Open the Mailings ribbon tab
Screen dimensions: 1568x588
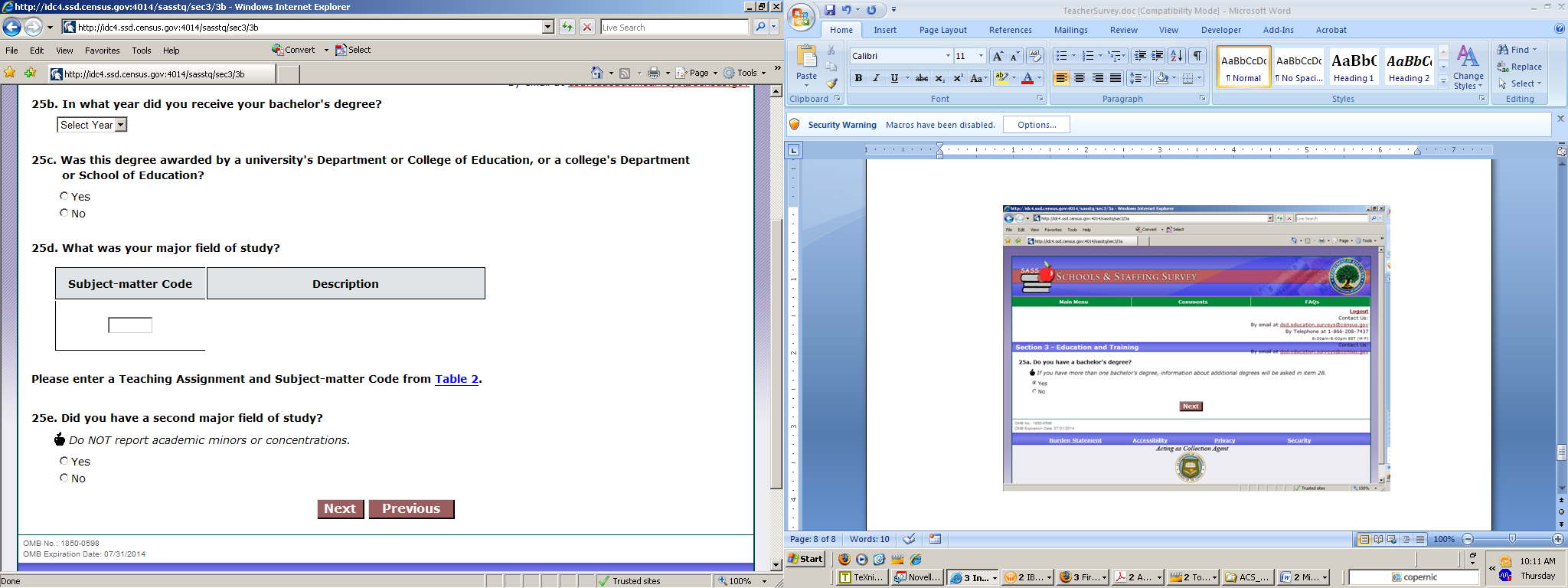click(1070, 30)
